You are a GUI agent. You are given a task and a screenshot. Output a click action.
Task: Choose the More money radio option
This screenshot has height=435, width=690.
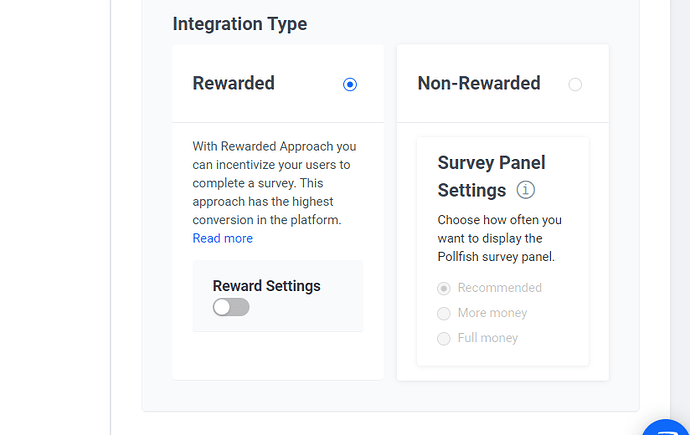[444, 313]
